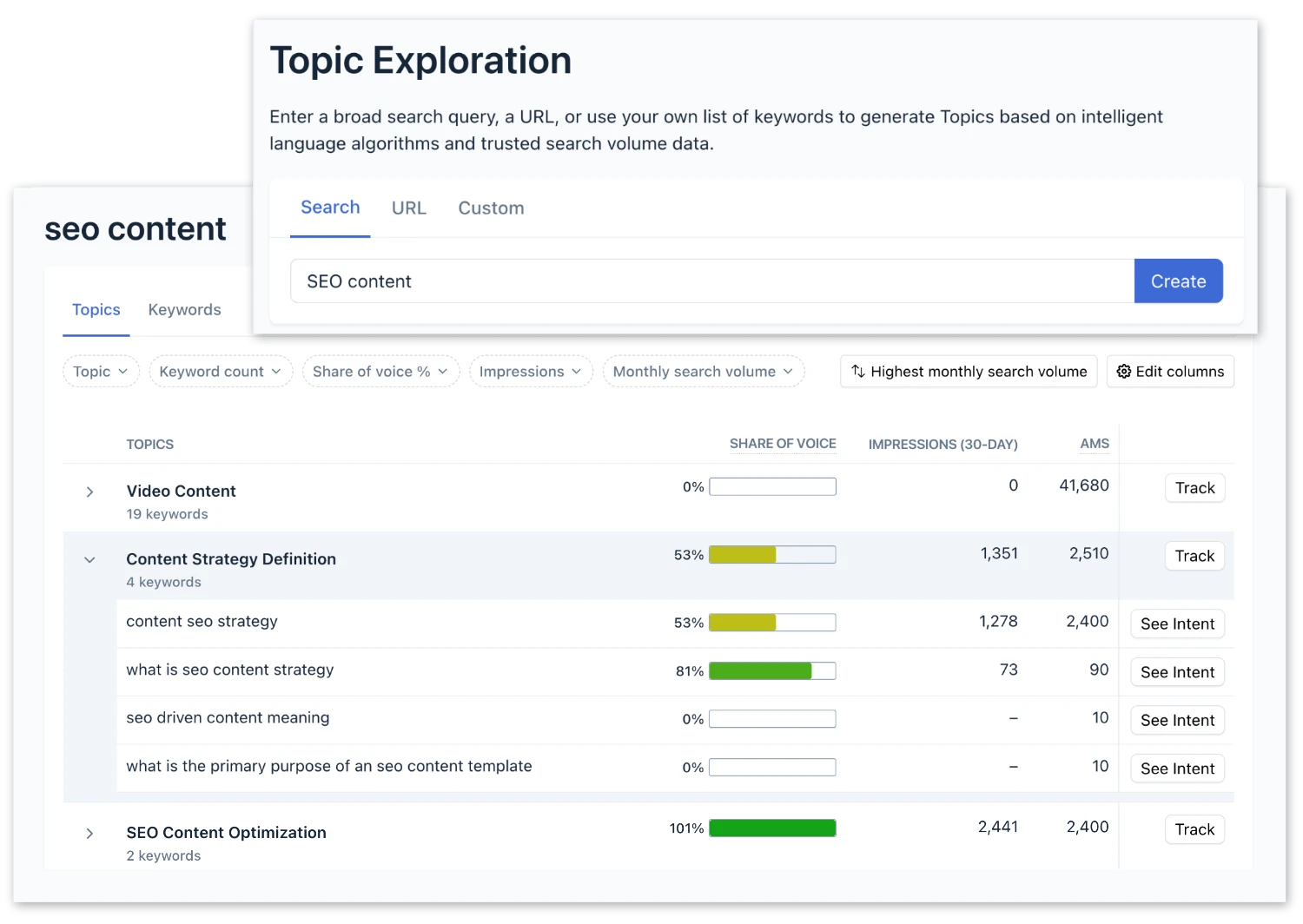Open the Keyword count filter dropdown
This screenshot has height=924, width=1303.
click(x=220, y=371)
